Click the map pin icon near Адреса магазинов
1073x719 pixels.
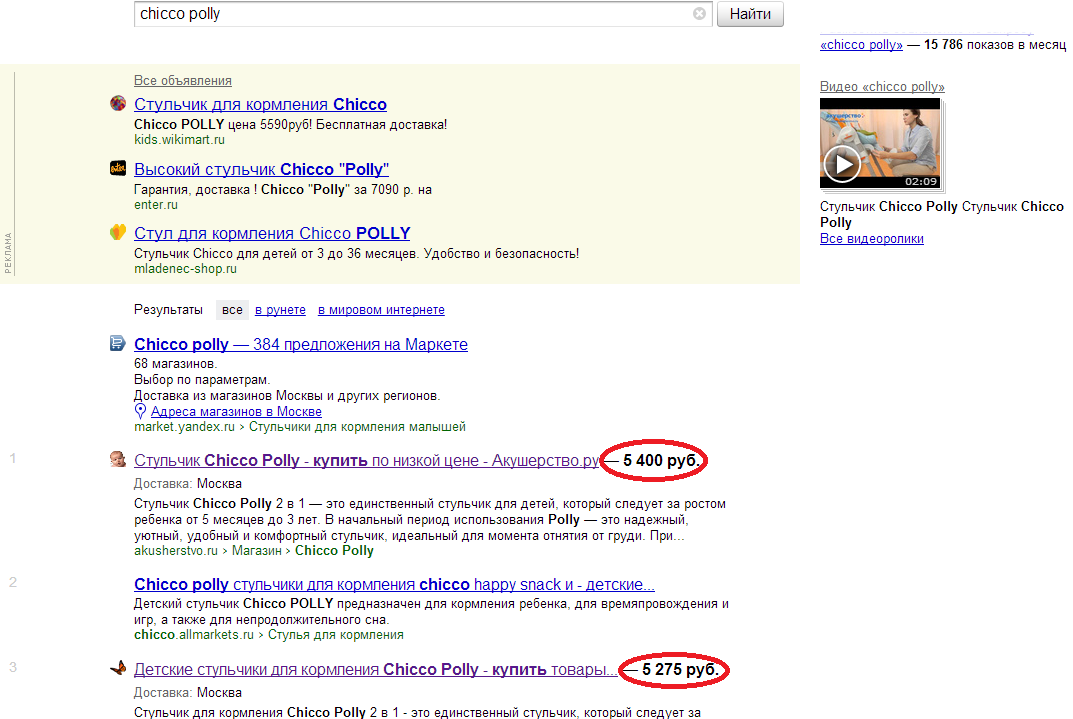tap(140, 411)
